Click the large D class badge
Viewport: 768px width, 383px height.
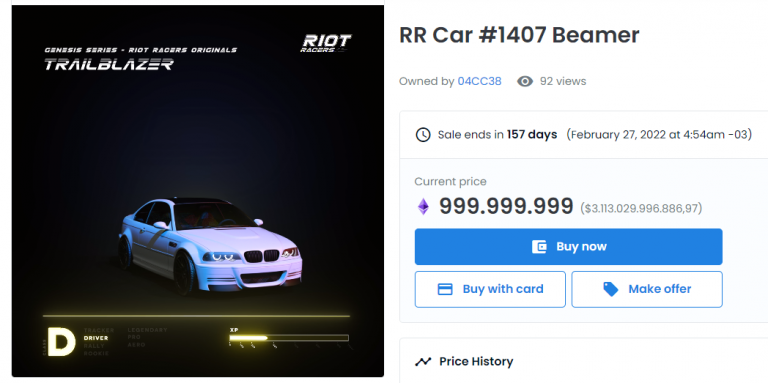(61, 341)
